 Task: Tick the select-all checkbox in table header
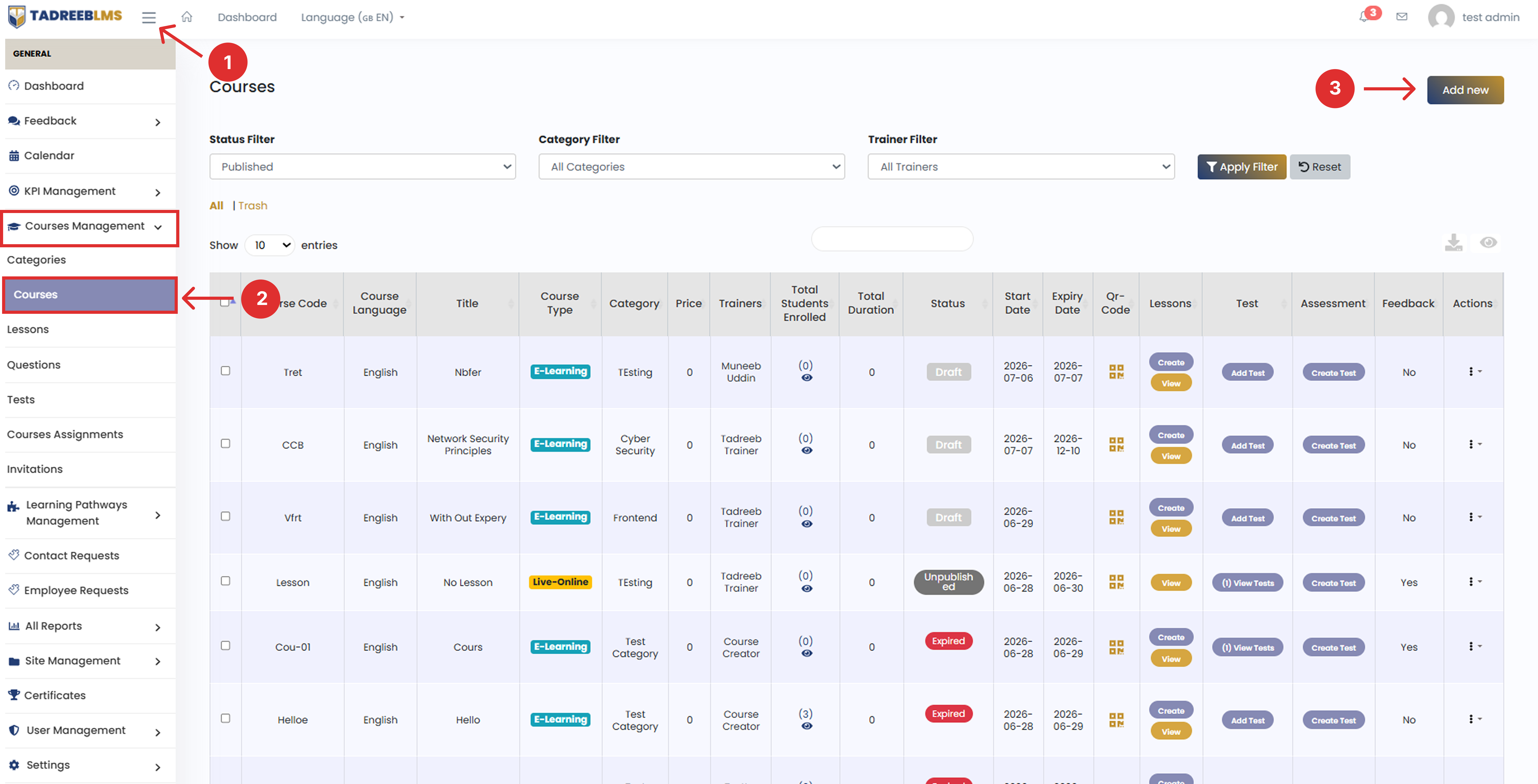(x=225, y=302)
